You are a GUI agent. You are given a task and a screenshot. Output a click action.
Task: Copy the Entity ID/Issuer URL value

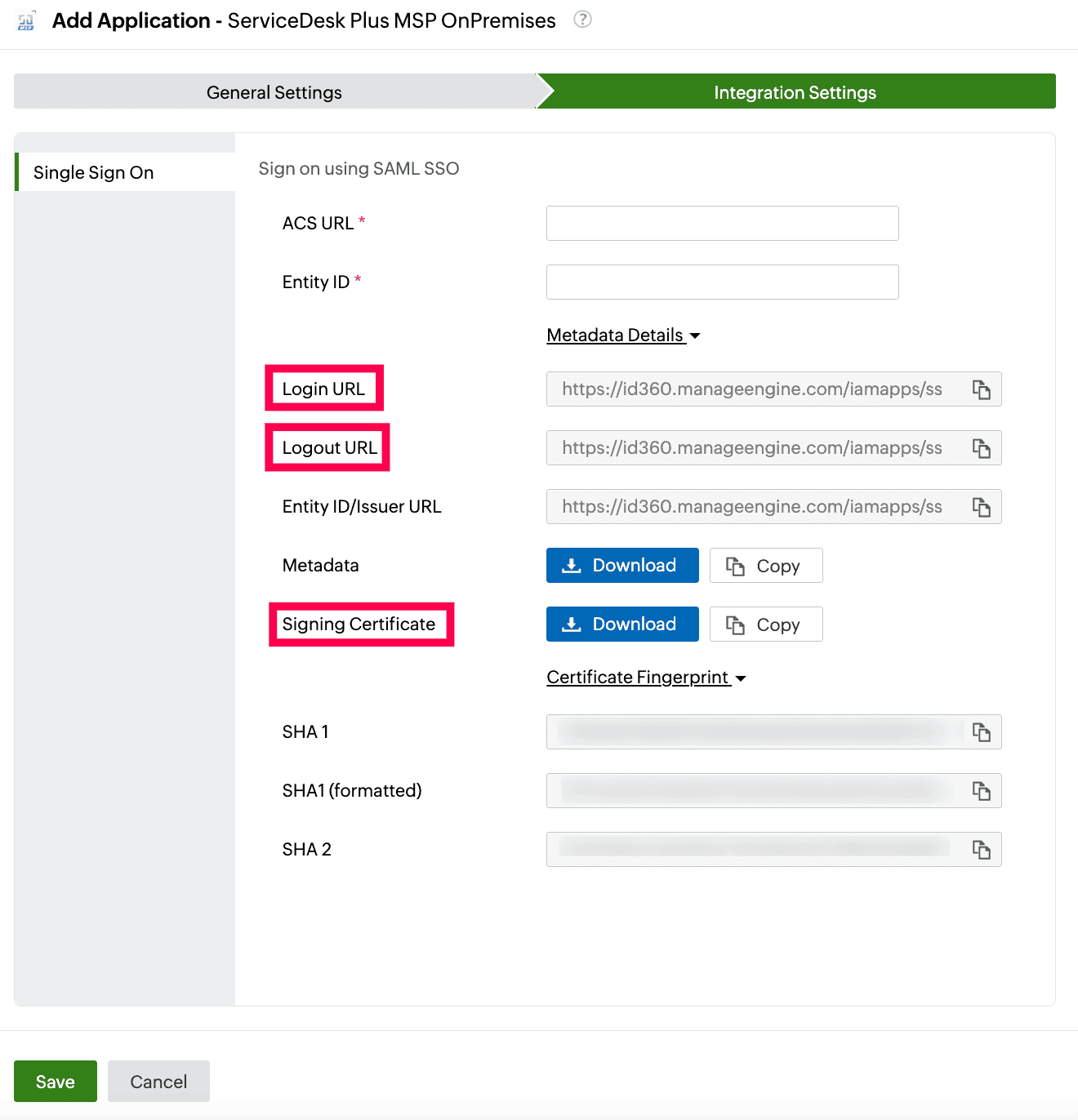tap(981, 507)
